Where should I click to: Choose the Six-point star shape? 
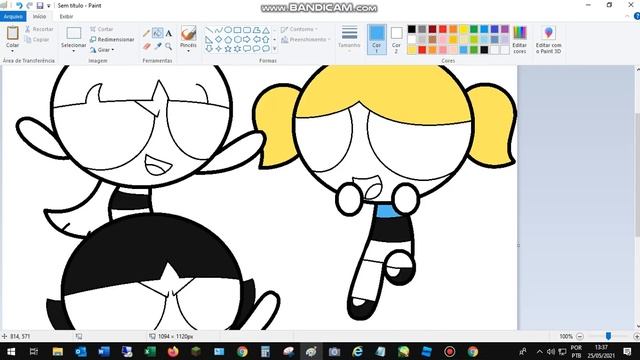pos(238,49)
